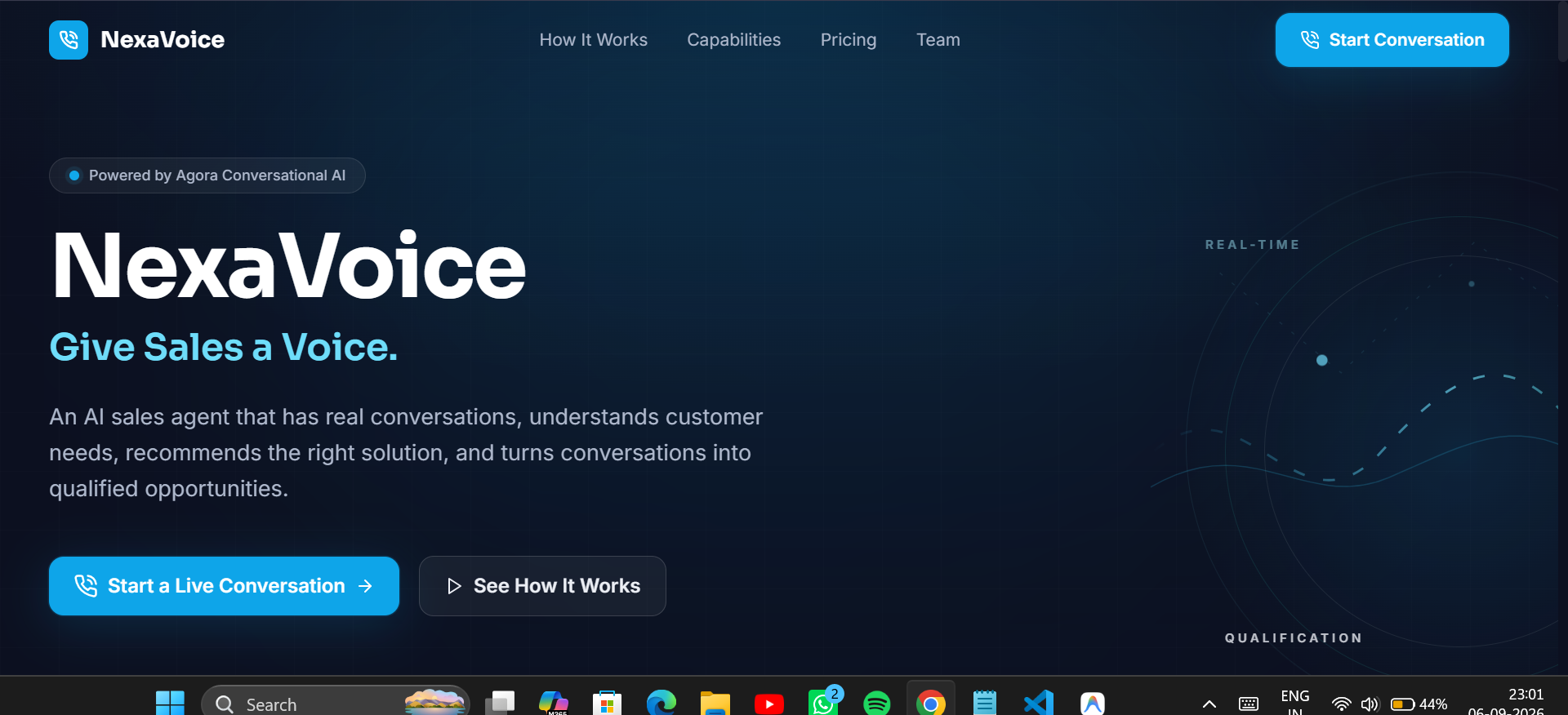Screen dimensions: 1568x715
Task: Open YouTube app from taskbar
Action: [769, 704]
